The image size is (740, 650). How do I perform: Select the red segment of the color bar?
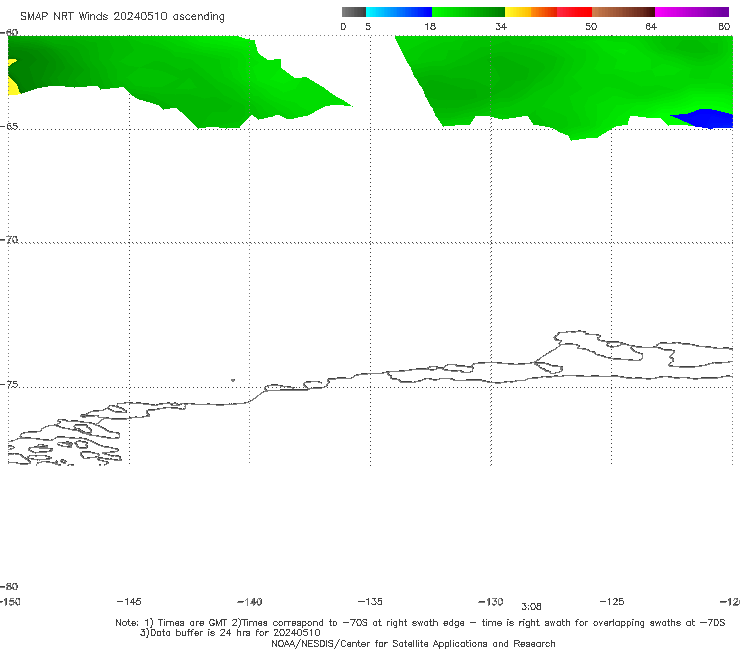[574, 12]
